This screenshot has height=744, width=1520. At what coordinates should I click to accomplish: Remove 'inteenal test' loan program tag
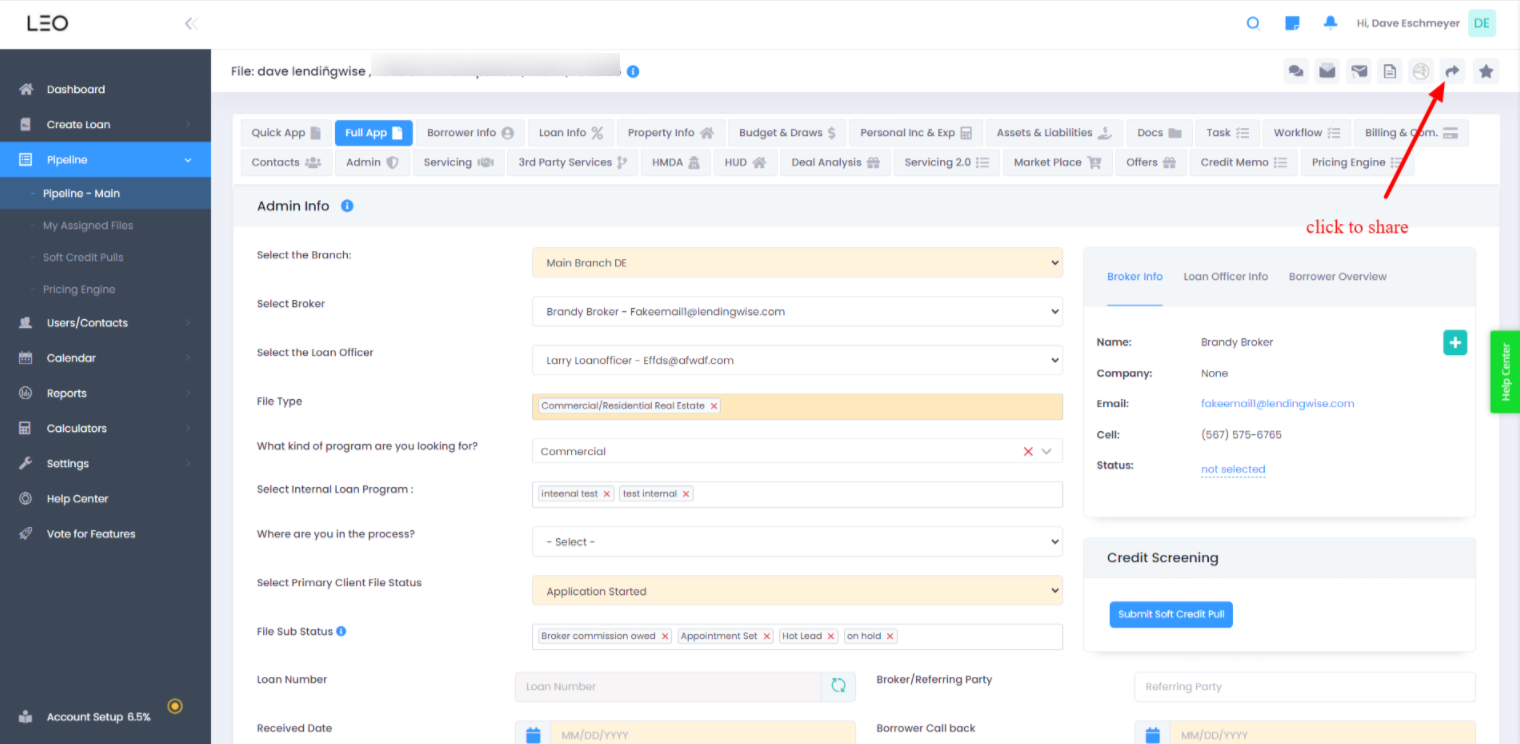(x=607, y=494)
